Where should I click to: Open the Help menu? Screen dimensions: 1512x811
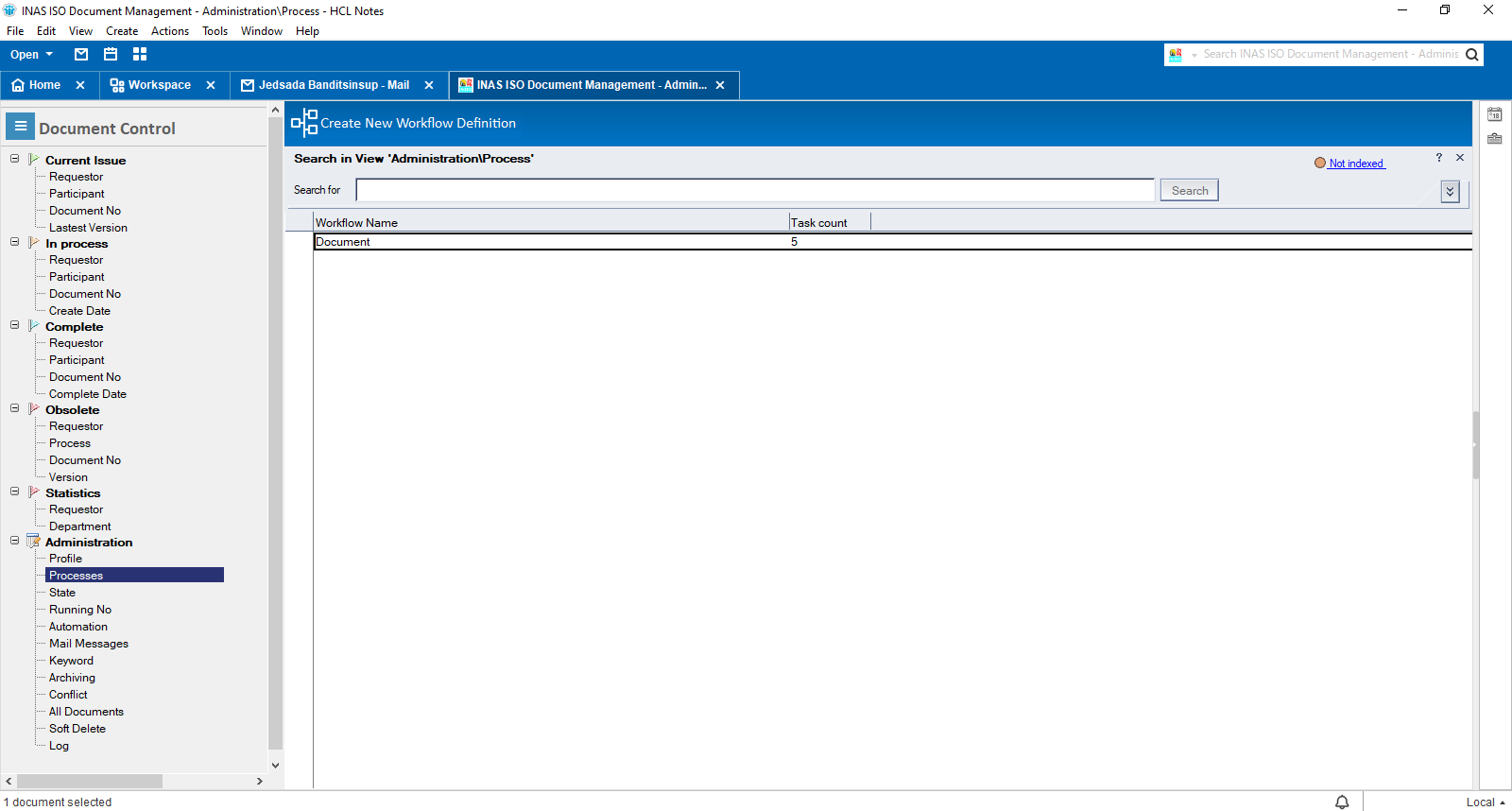[x=307, y=31]
